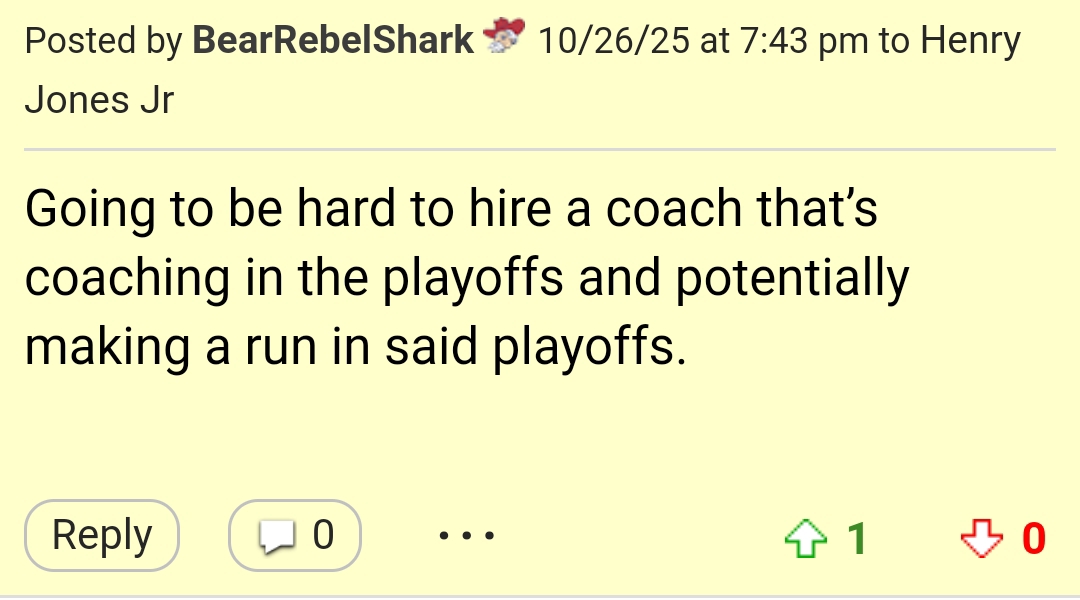Click the post's first line starting "Going to be hard"
The height and width of the screenshot is (600, 1080).
tap(451, 210)
